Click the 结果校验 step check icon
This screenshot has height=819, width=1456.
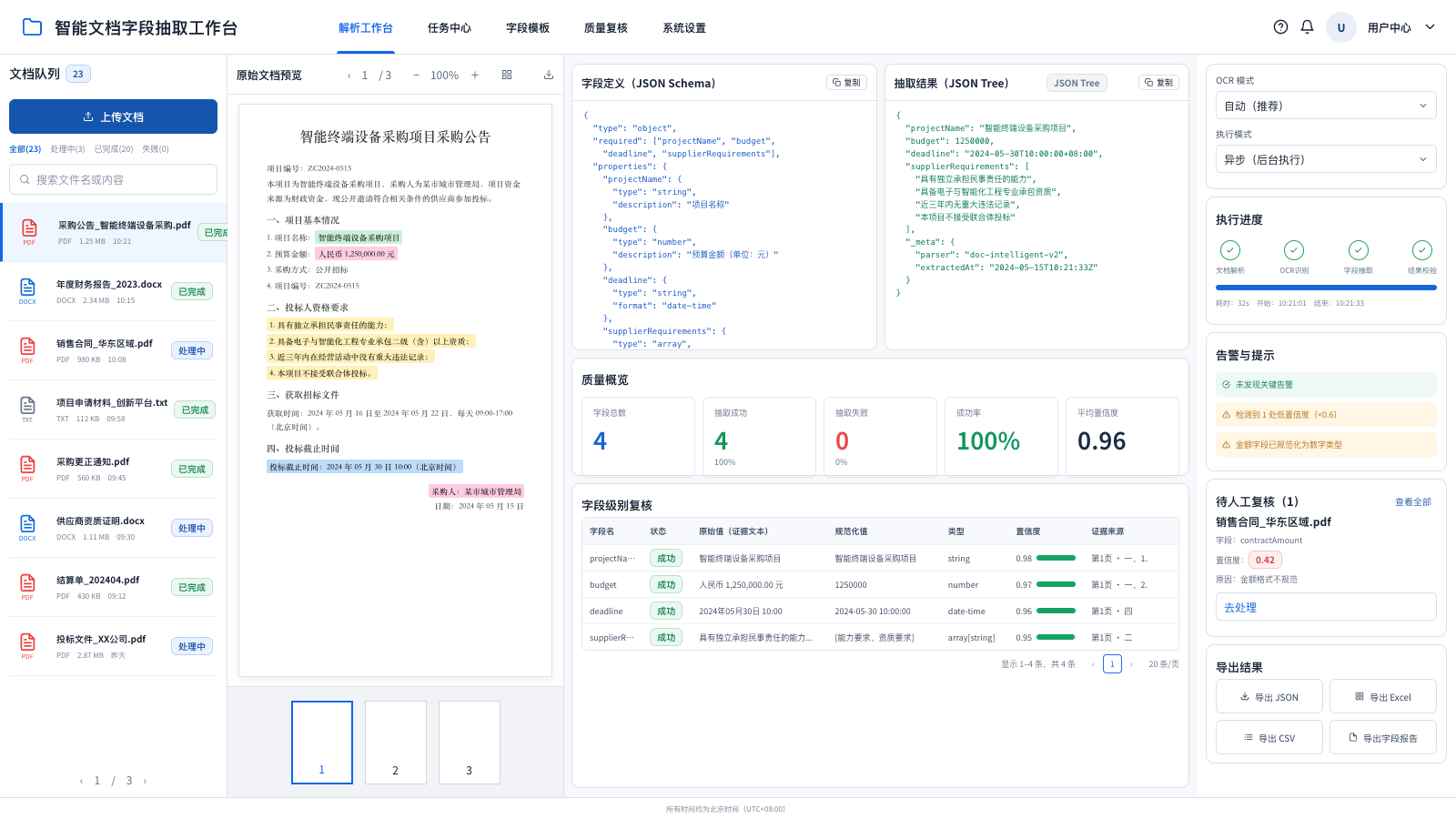(1422, 250)
